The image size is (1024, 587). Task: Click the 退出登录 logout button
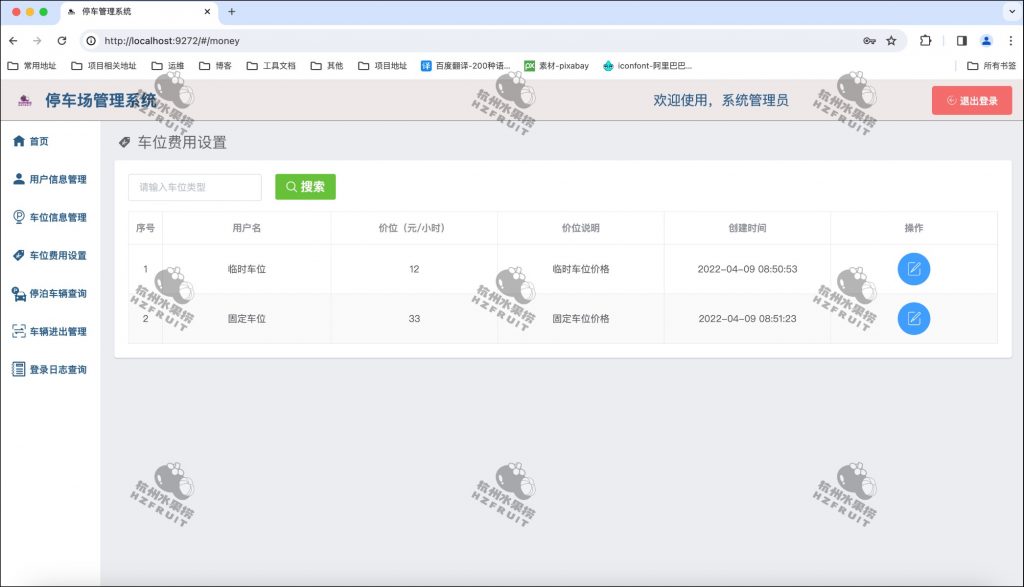point(971,100)
